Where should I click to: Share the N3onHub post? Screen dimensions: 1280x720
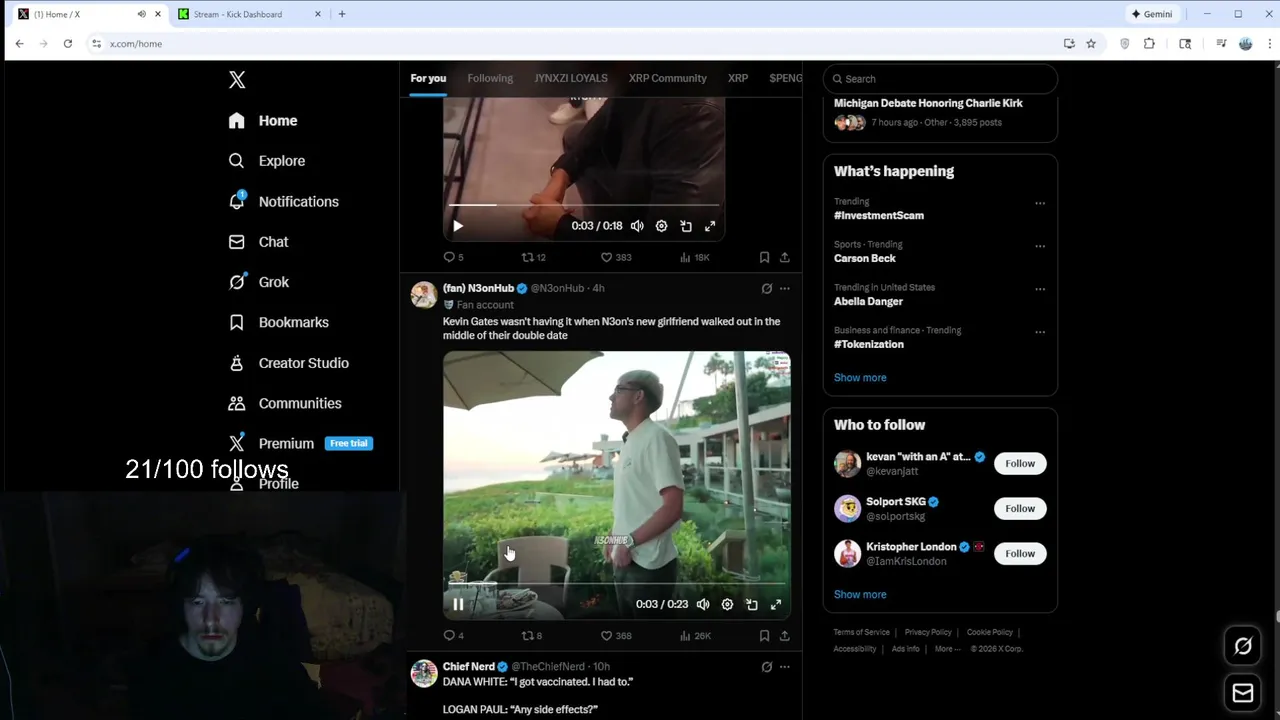(x=784, y=635)
